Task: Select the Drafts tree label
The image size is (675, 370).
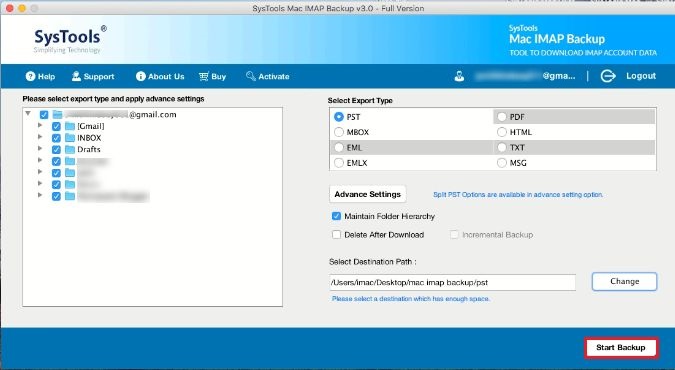Action: coord(89,149)
